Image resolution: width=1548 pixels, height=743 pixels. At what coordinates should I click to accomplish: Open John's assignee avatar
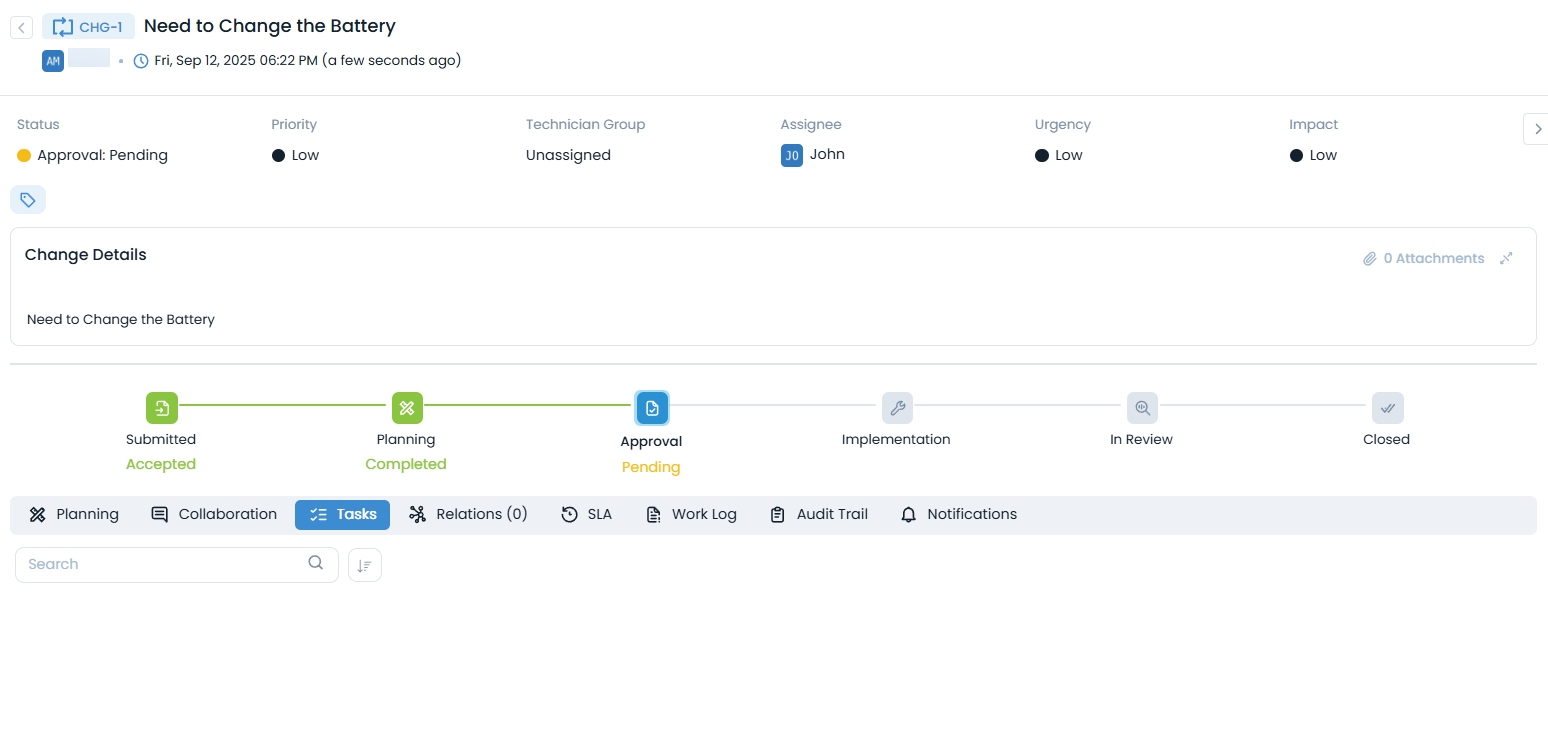(x=791, y=155)
